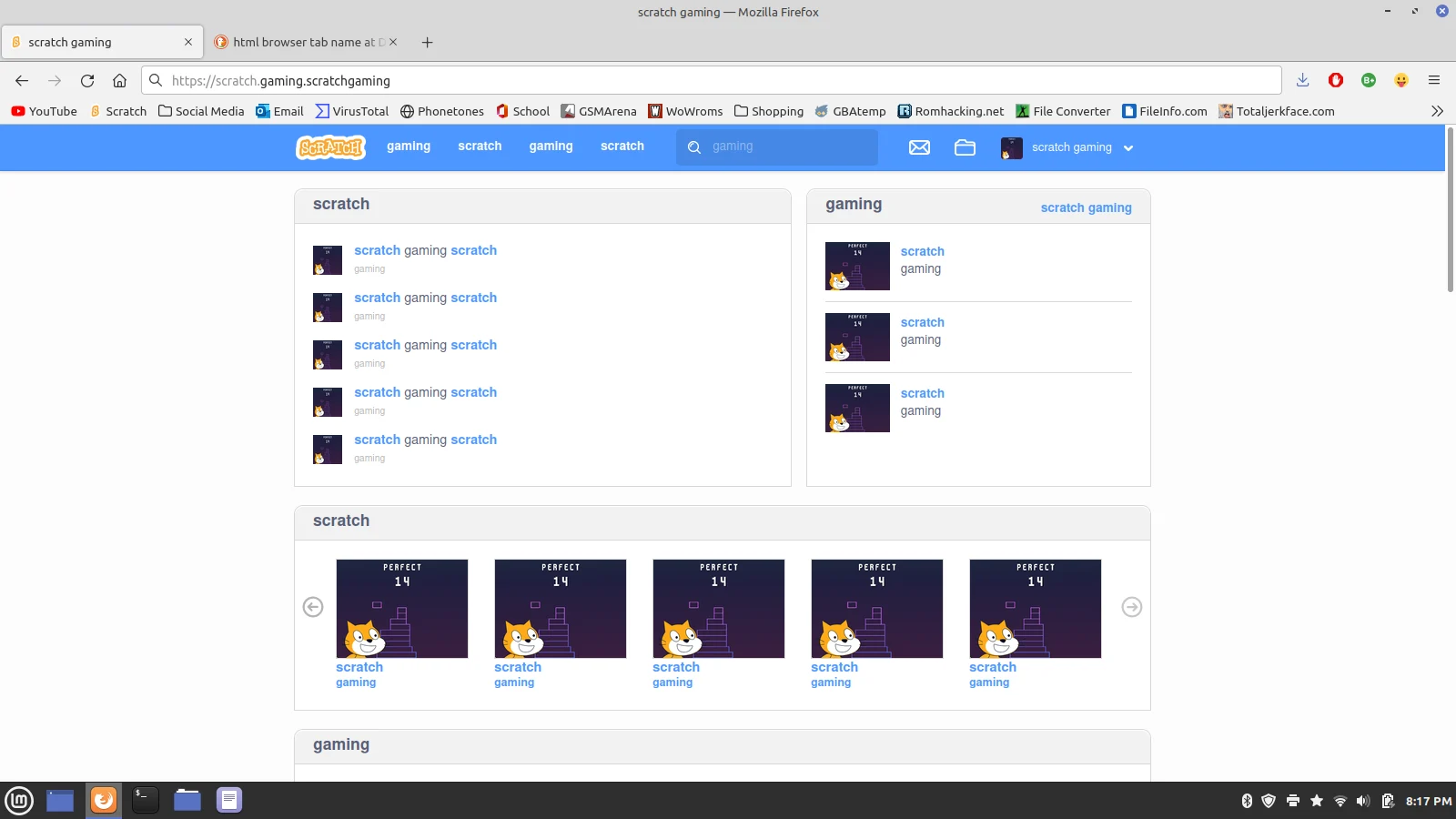Viewport: 1456px width, 819px height.
Task: Open the Firefox hamburger menu
Action: (1433, 80)
